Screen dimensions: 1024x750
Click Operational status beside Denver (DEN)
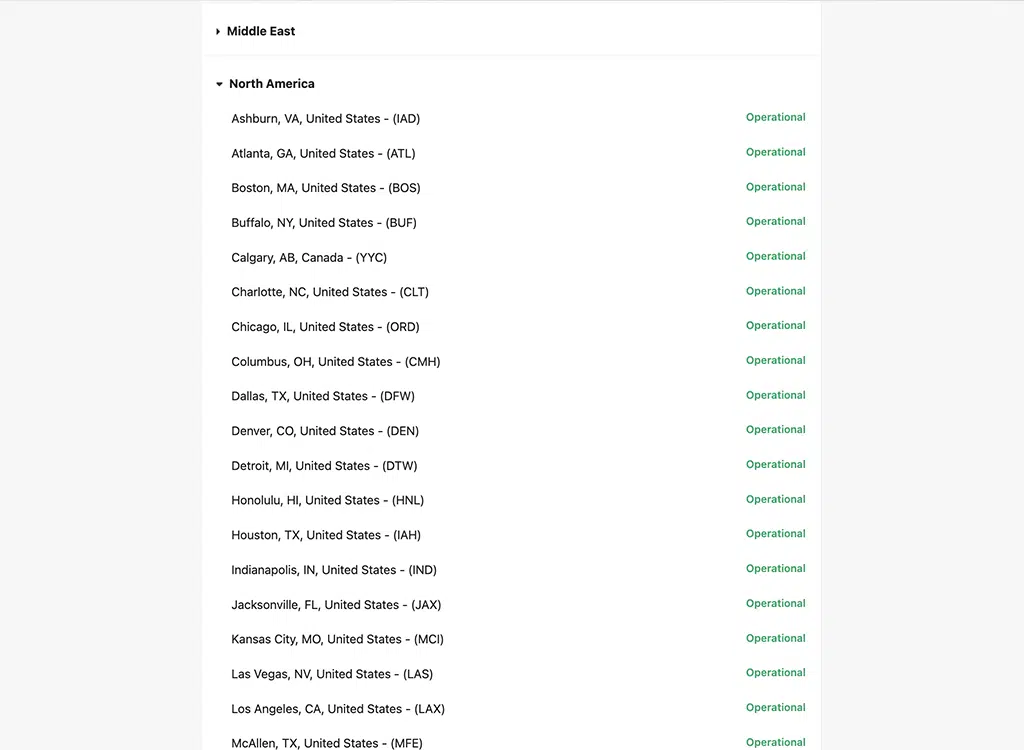click(x=775, y=430)
